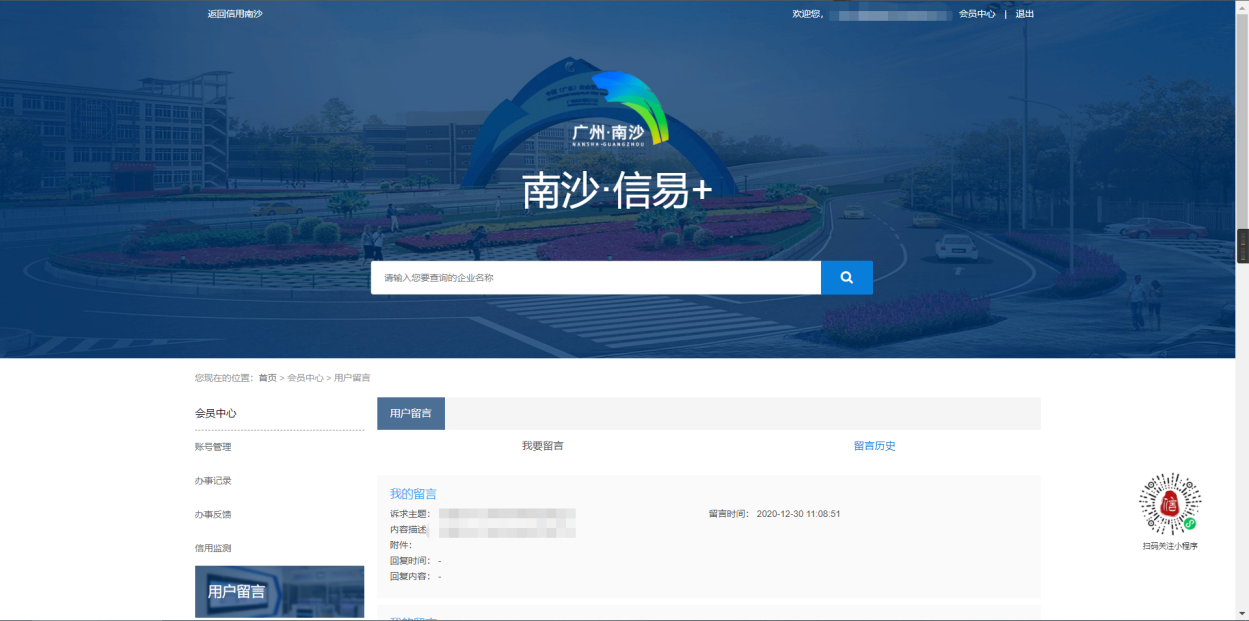This screenshot has width=1249, height=621.
Task: Open 会员中心 in the top bar
Action: coord(977,14)
